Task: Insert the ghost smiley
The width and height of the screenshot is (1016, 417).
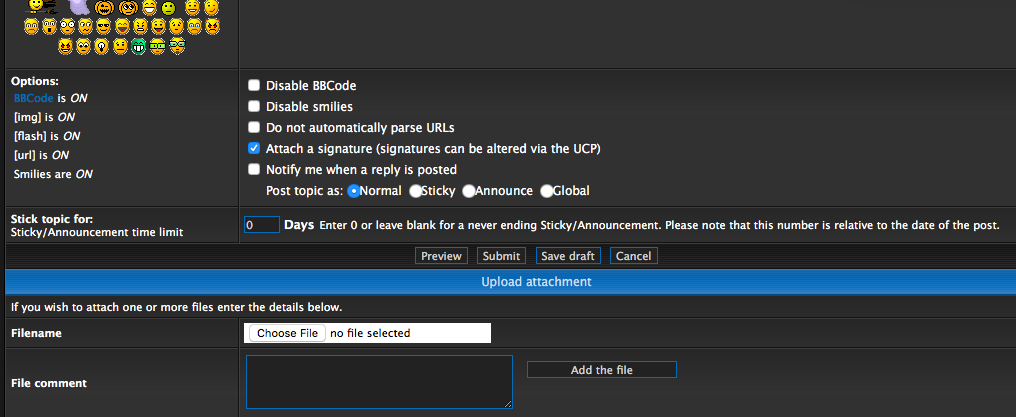Action: coord(79,7)
